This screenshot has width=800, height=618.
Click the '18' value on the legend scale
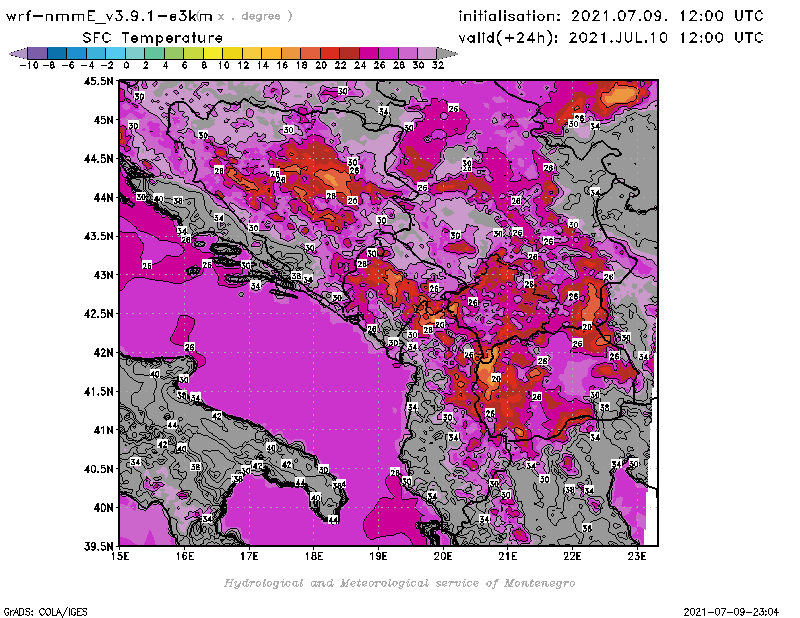pos(302,65)
